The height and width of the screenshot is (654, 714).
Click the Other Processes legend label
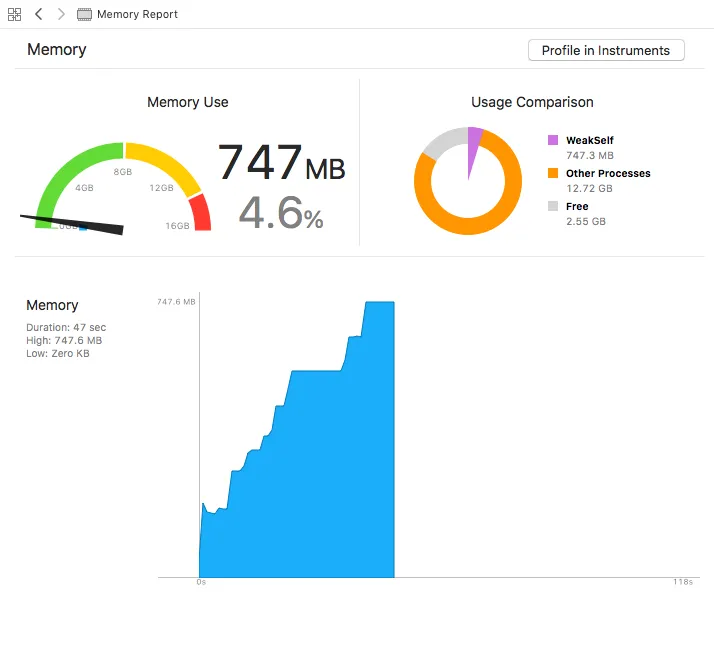608,174
